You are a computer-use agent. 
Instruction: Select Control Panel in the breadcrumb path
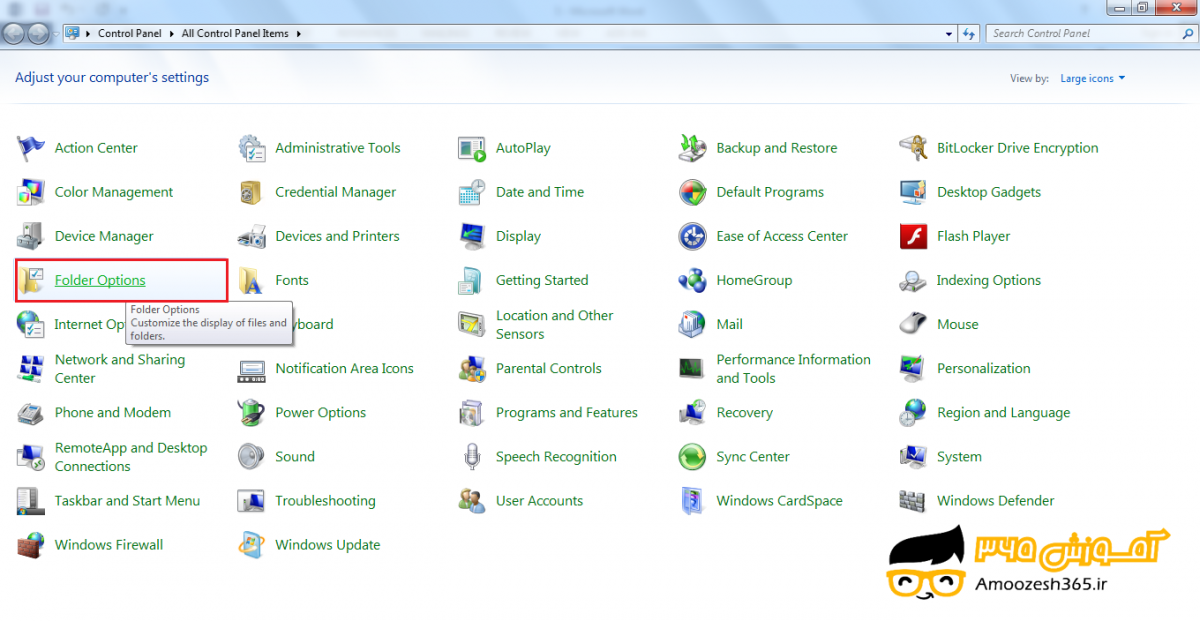(x=129, y=33)
